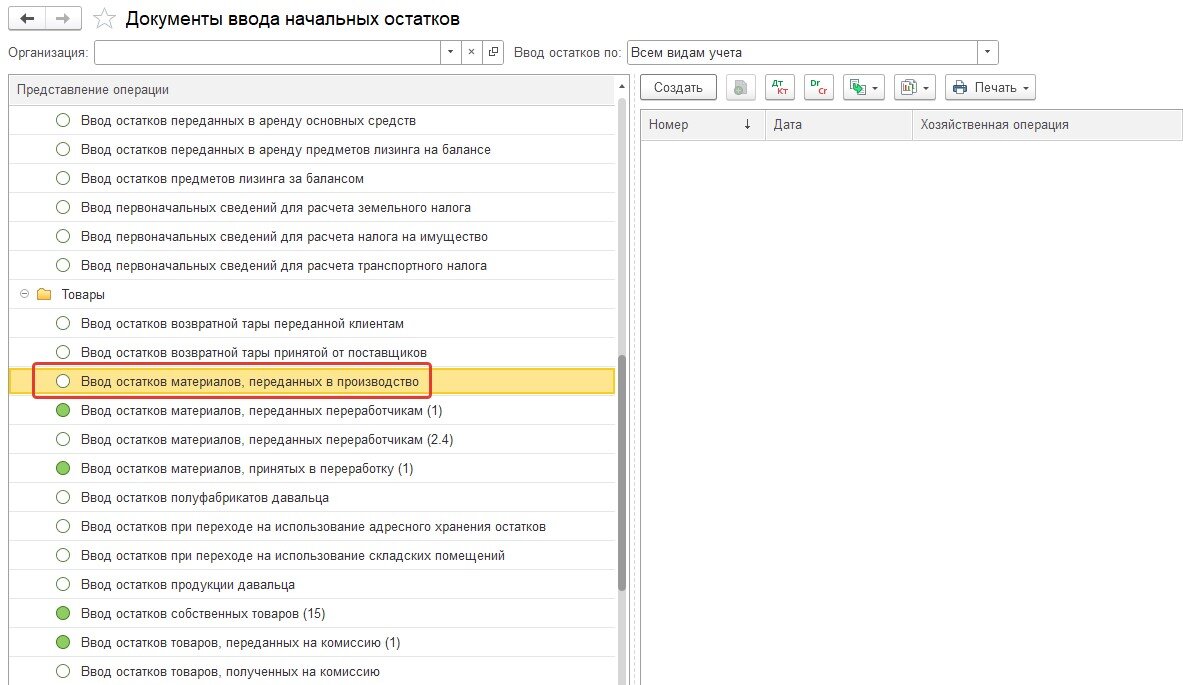Image resolution: width=1183 pixels, height=685 pixels.
Task: Expand the Организация dropdown list
Action: click(450, 52)
